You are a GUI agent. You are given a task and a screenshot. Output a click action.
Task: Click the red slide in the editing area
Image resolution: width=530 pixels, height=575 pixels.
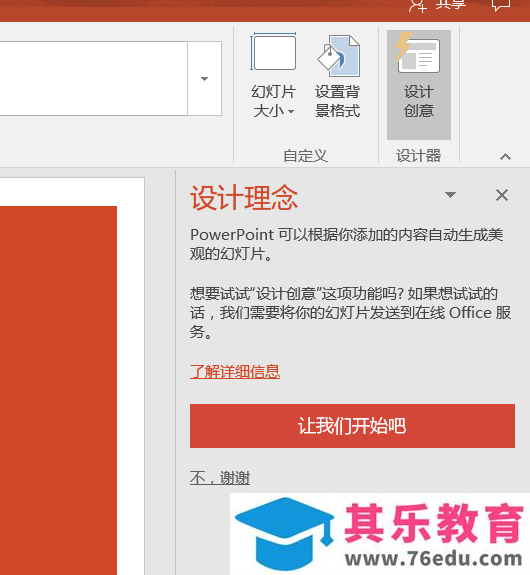[x=58, y=390]
